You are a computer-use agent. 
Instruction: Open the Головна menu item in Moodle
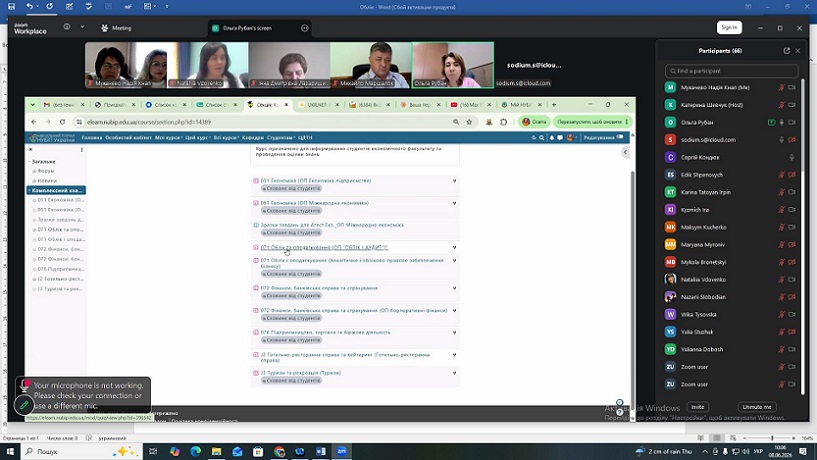(92, 138)
